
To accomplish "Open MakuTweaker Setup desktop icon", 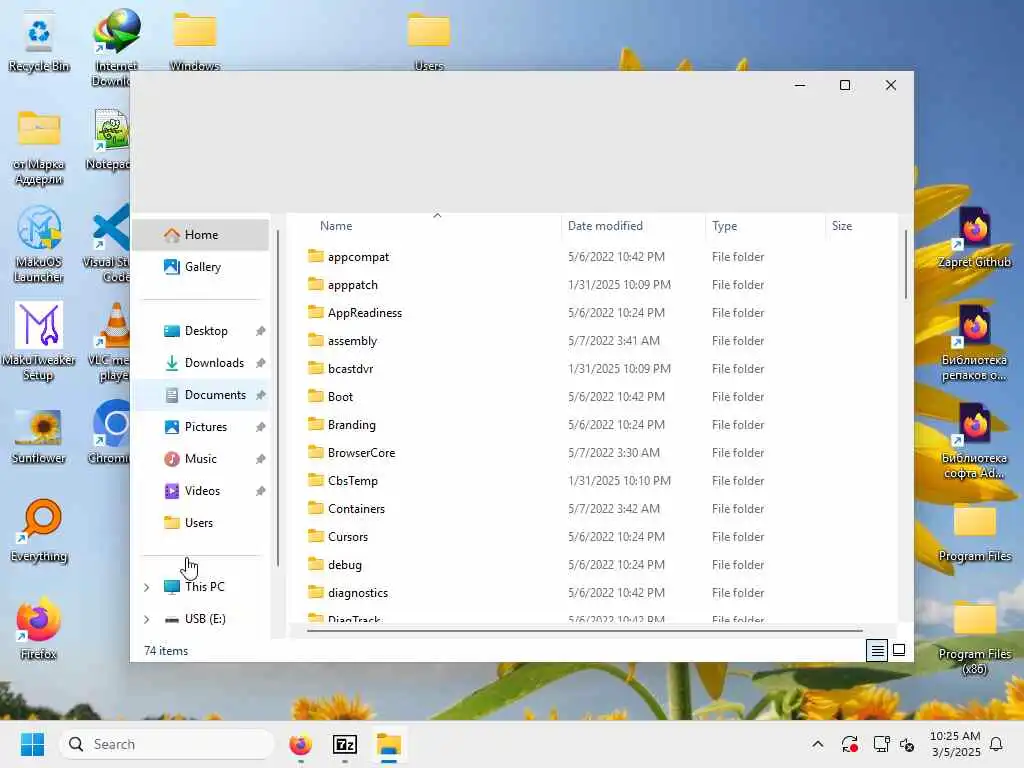I will point(39,341).
